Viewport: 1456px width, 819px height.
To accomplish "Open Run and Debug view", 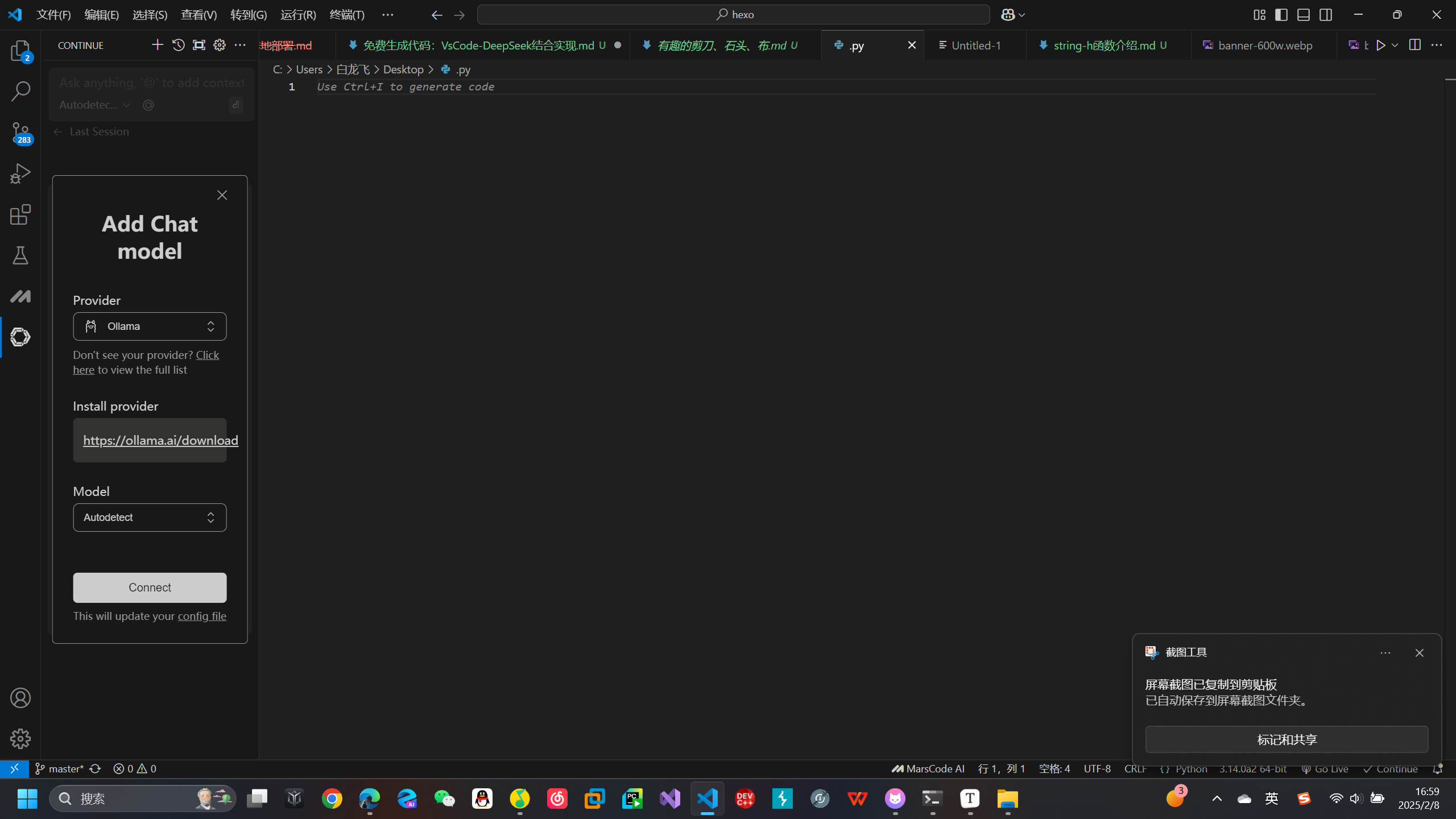I will click(20, 173).
